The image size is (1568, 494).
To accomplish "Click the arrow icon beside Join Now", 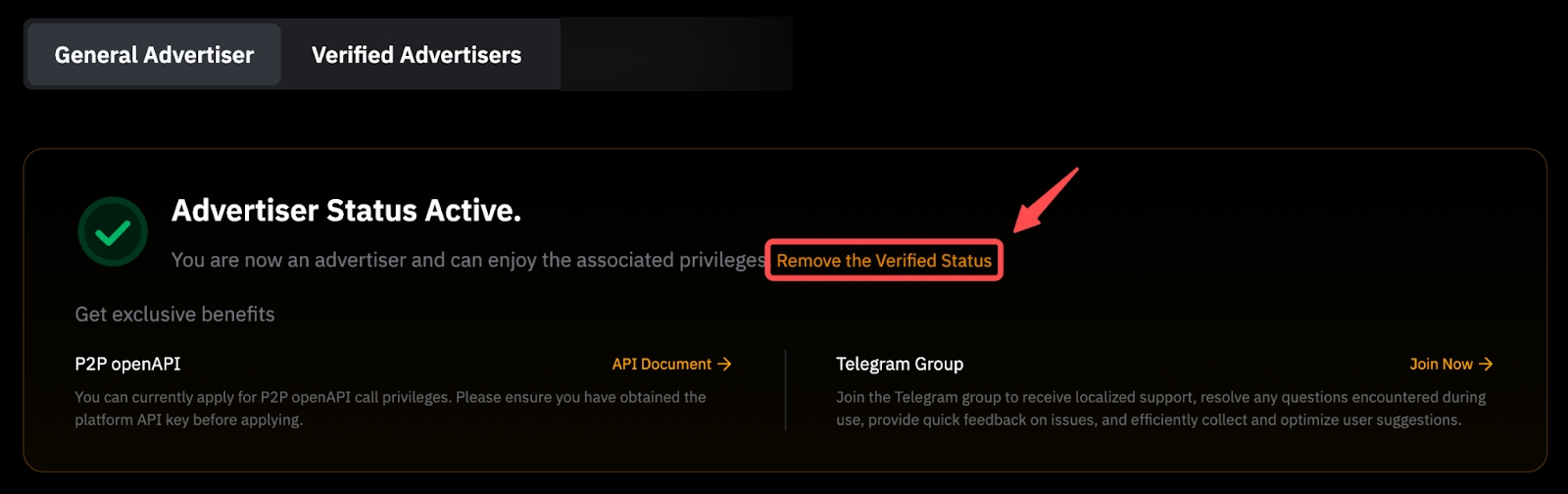I will click(x=1486, y=364).
